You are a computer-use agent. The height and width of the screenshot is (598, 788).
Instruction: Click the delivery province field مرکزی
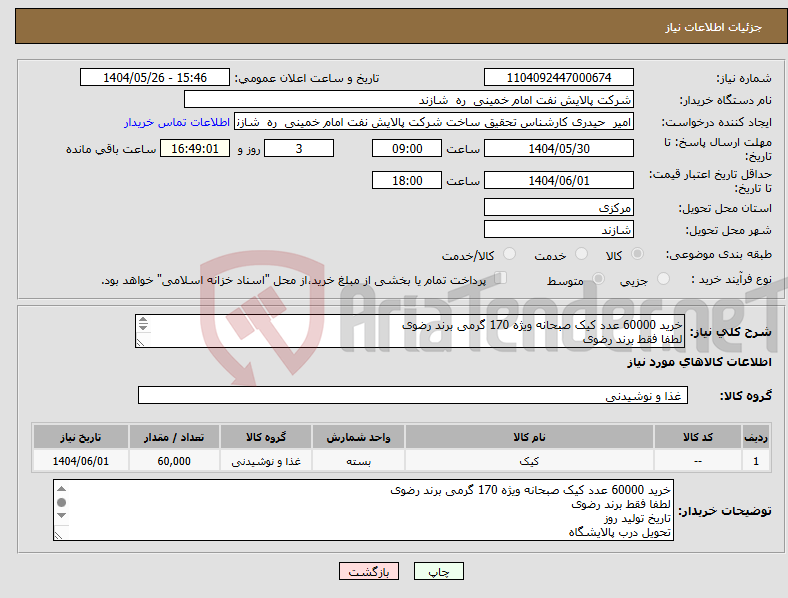[x=558, y=207]
